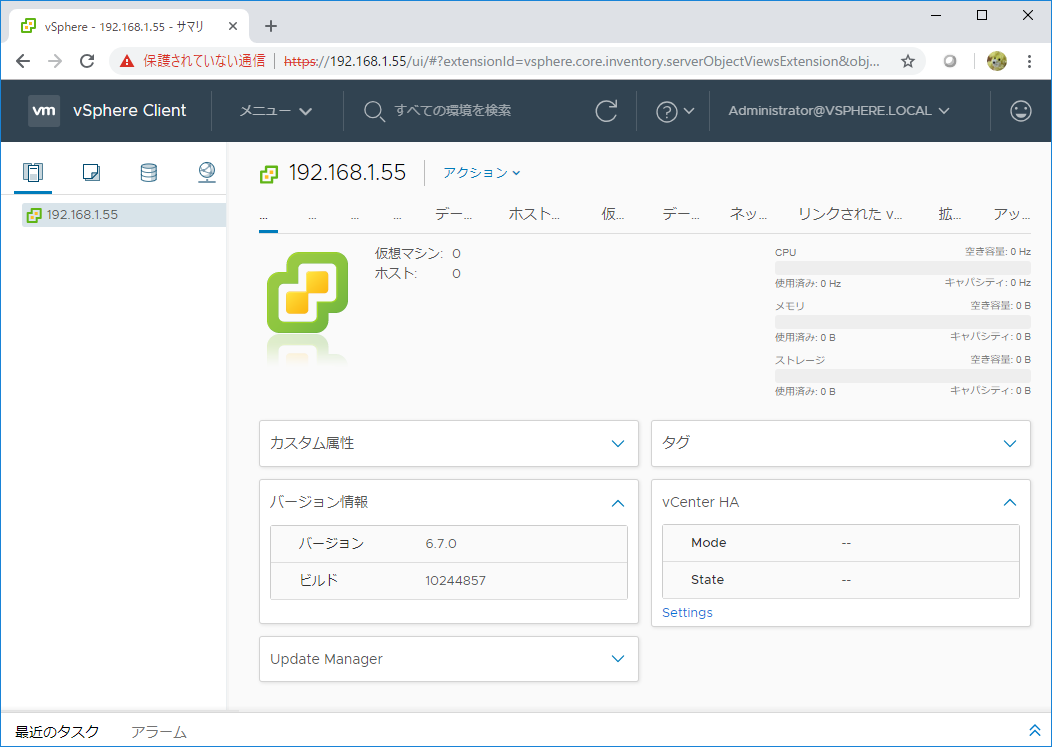Open Chrome three-dot menu
Viewport: 1052px width, 747px height.
[x=1029, y=62]
